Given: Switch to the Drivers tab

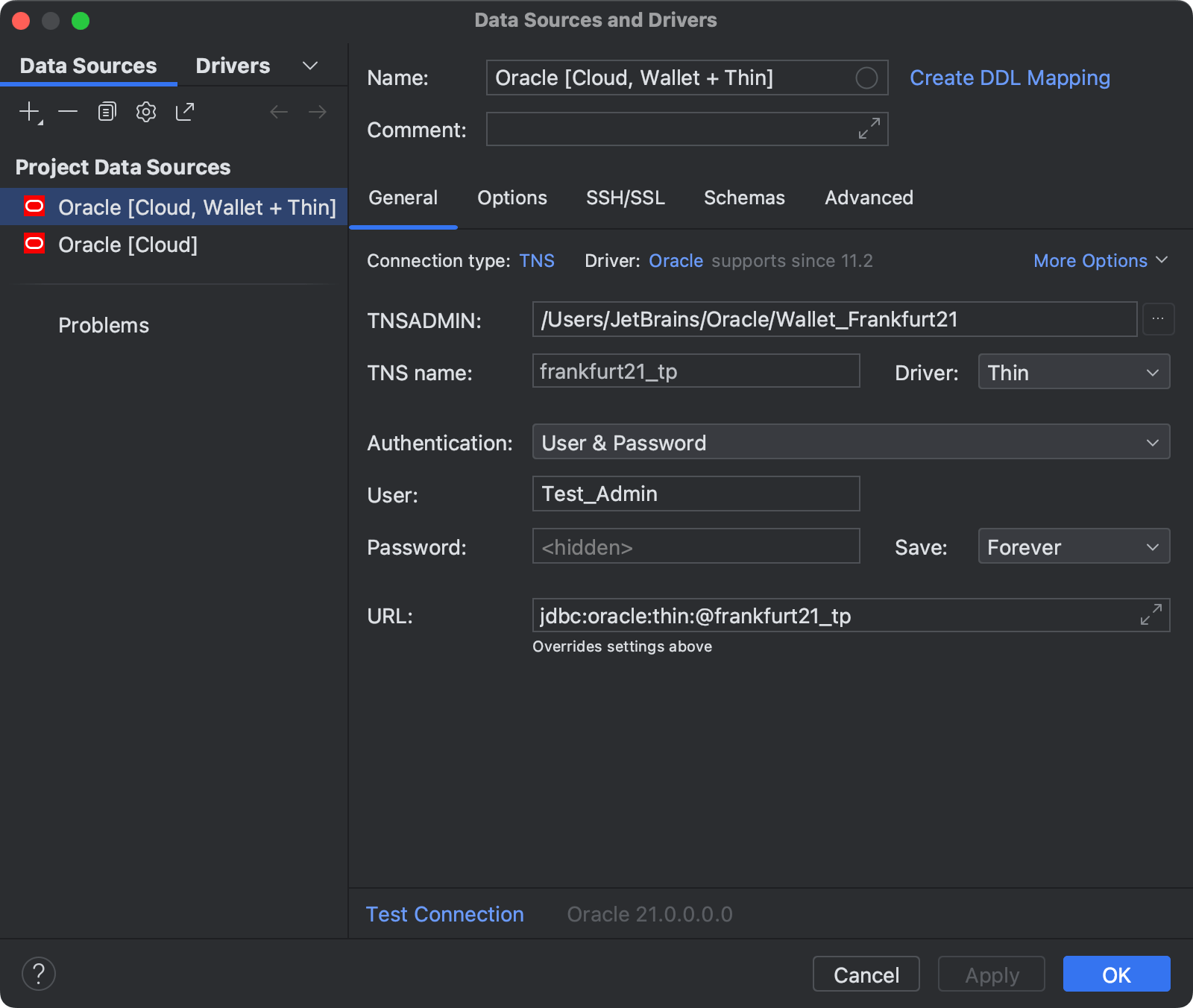Looking at the screenshot, I should 232,66.
